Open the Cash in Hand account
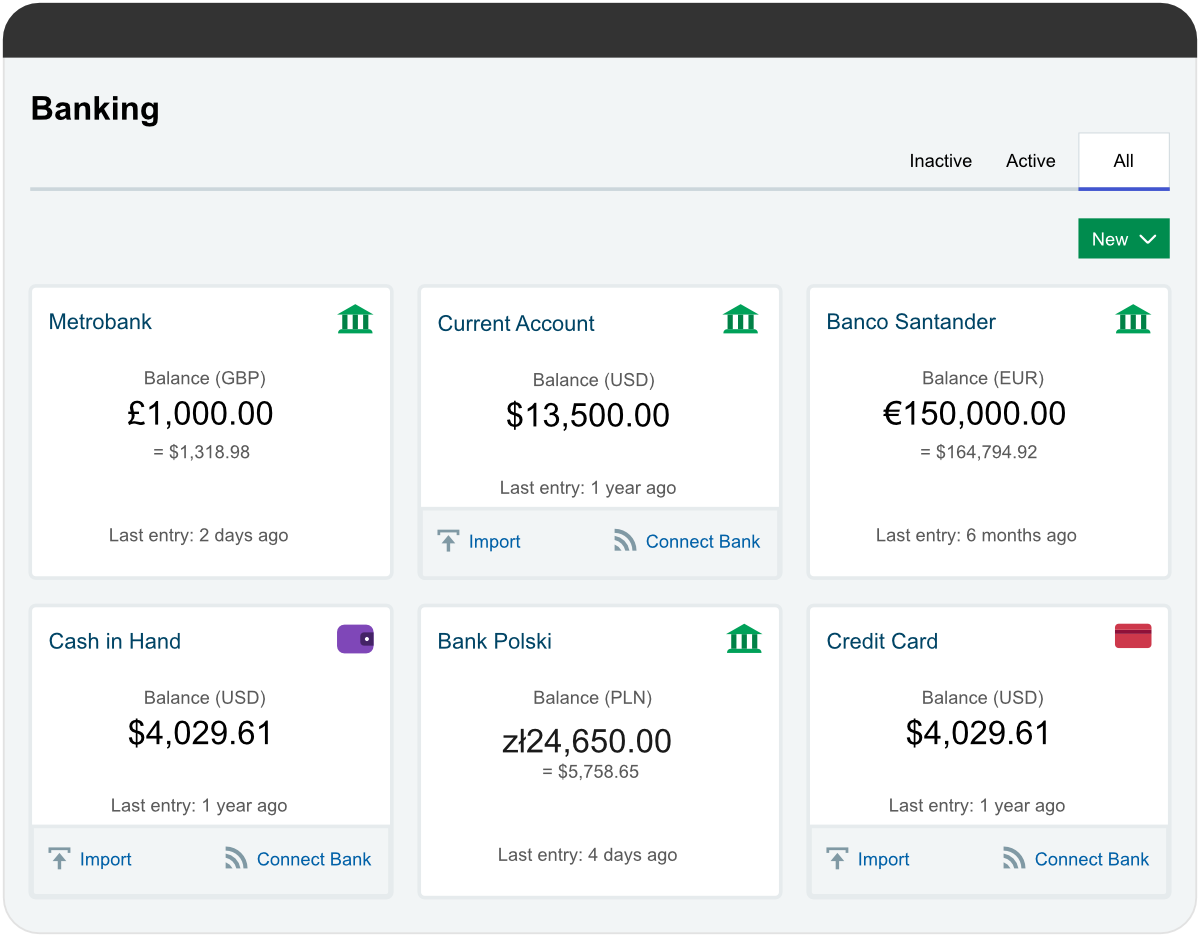This screenshot has height=937, width=1200. pos(115,642)
